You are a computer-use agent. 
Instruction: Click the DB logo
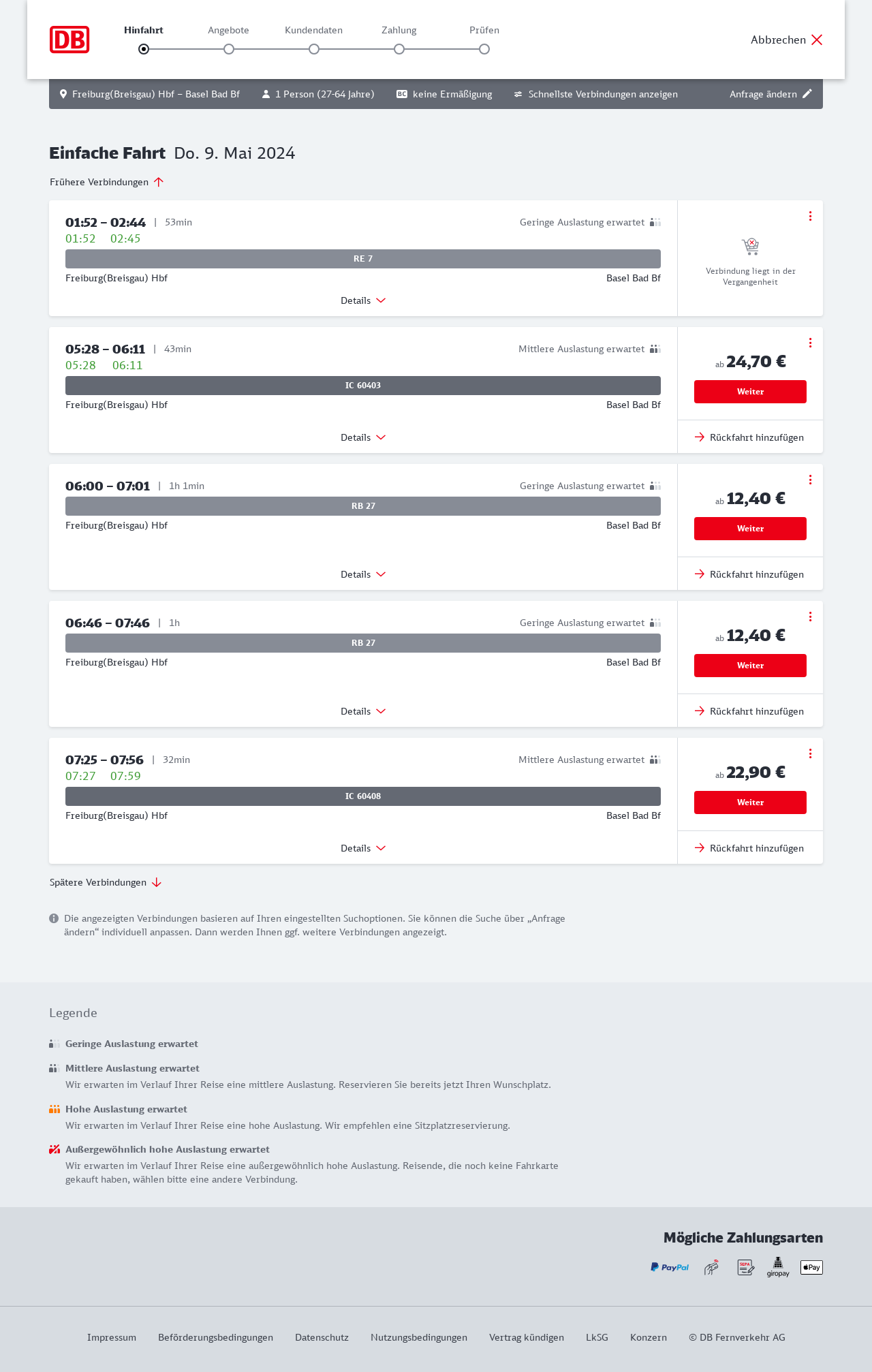[x=69, y=40]
